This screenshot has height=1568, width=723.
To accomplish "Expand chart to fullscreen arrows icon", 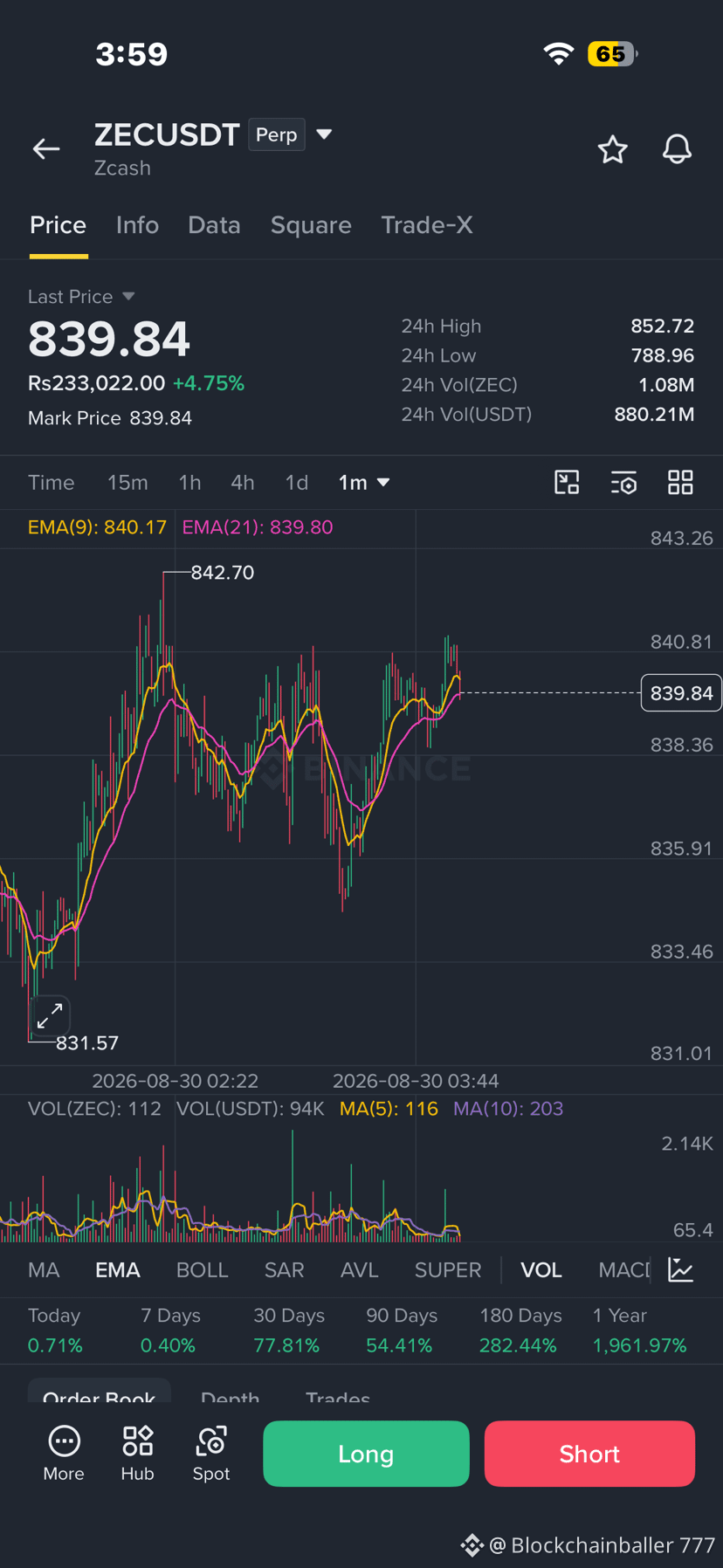I will click(x=50, y=1015).
